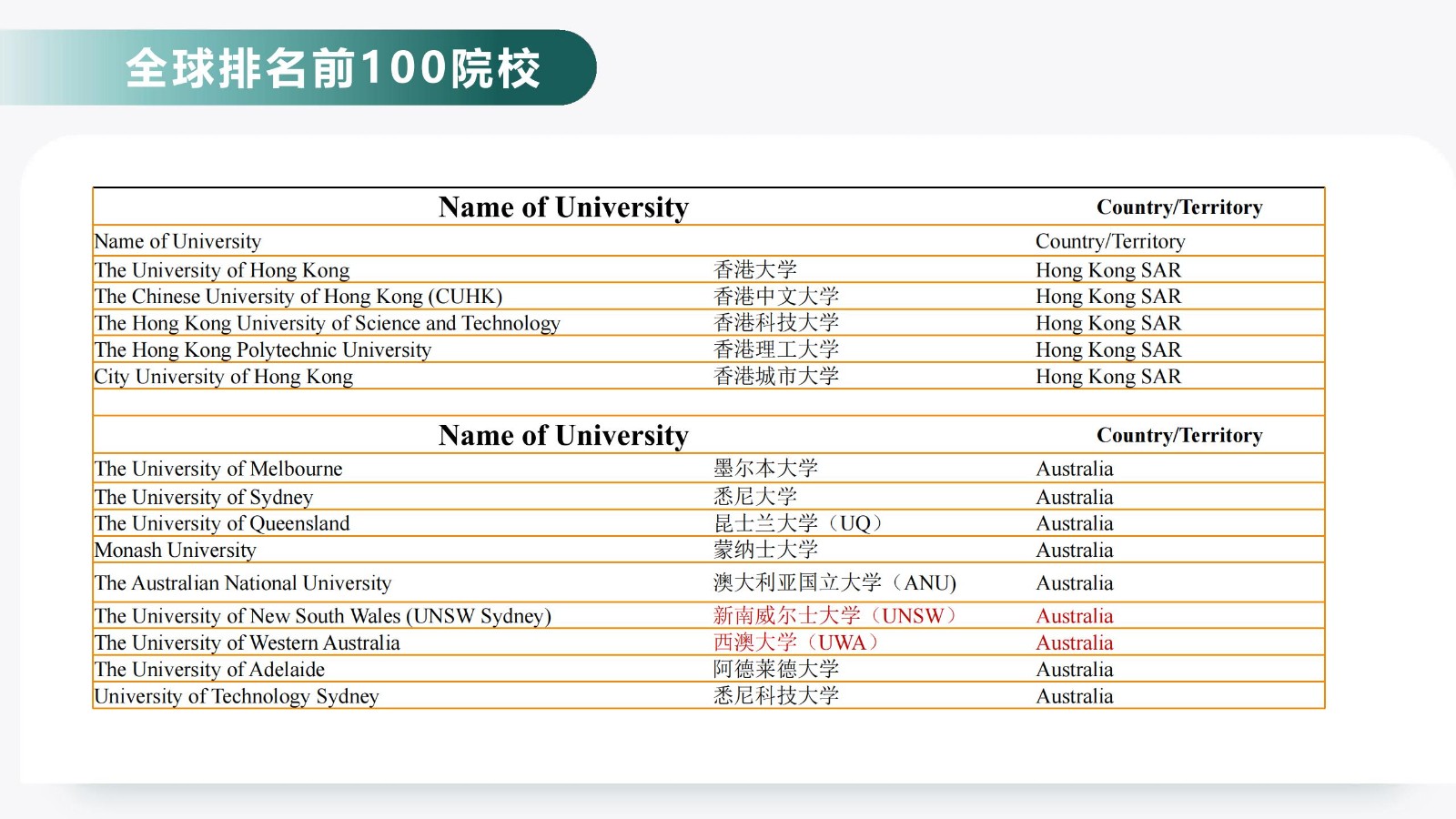Select the 香港科技大学 cell
The width and height of the screenshot is (1456, 819).
776,323
